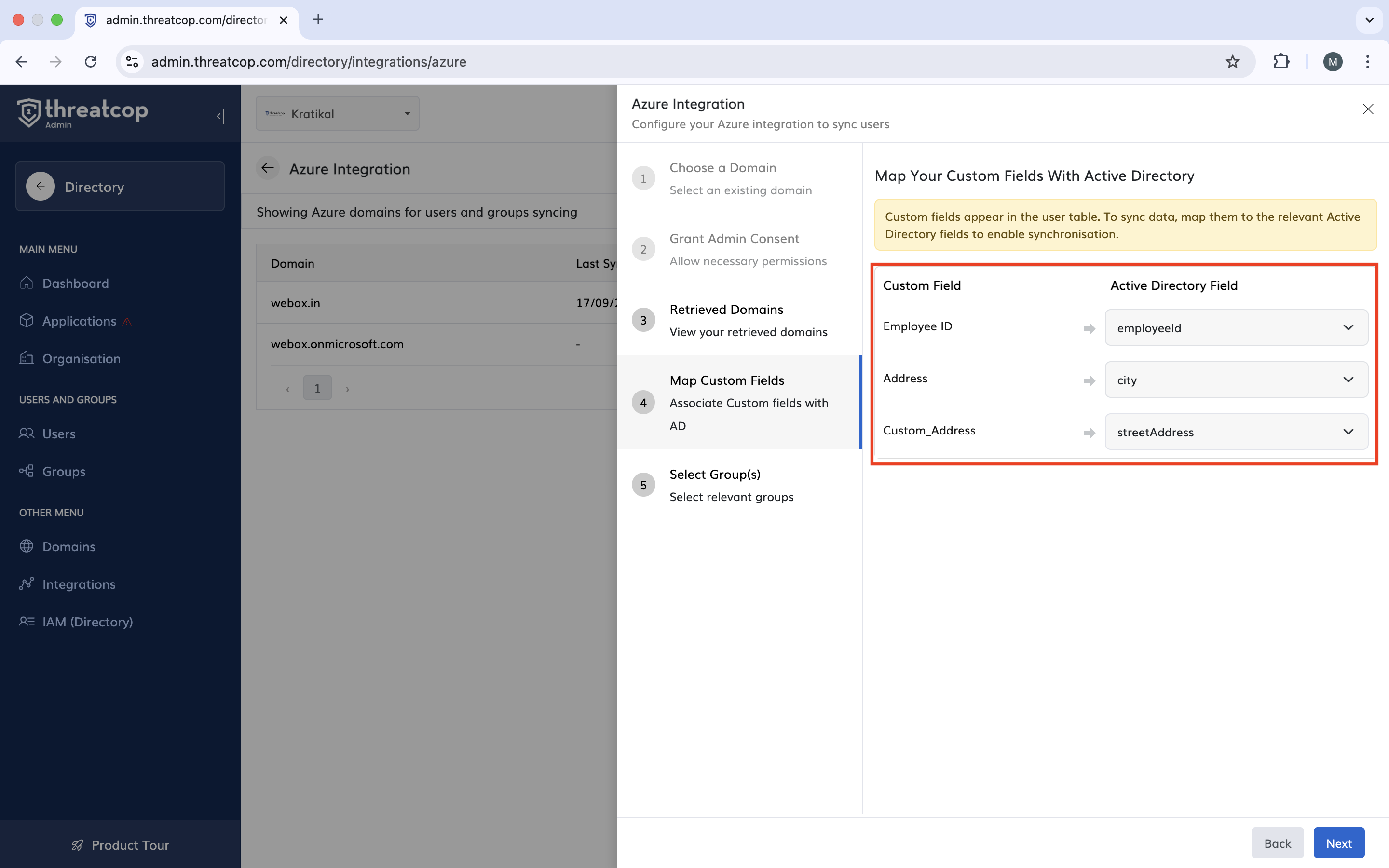Click the Directory back arrow button
The width and height of the screenshot is (1389, 868).
tap(40, 187)
